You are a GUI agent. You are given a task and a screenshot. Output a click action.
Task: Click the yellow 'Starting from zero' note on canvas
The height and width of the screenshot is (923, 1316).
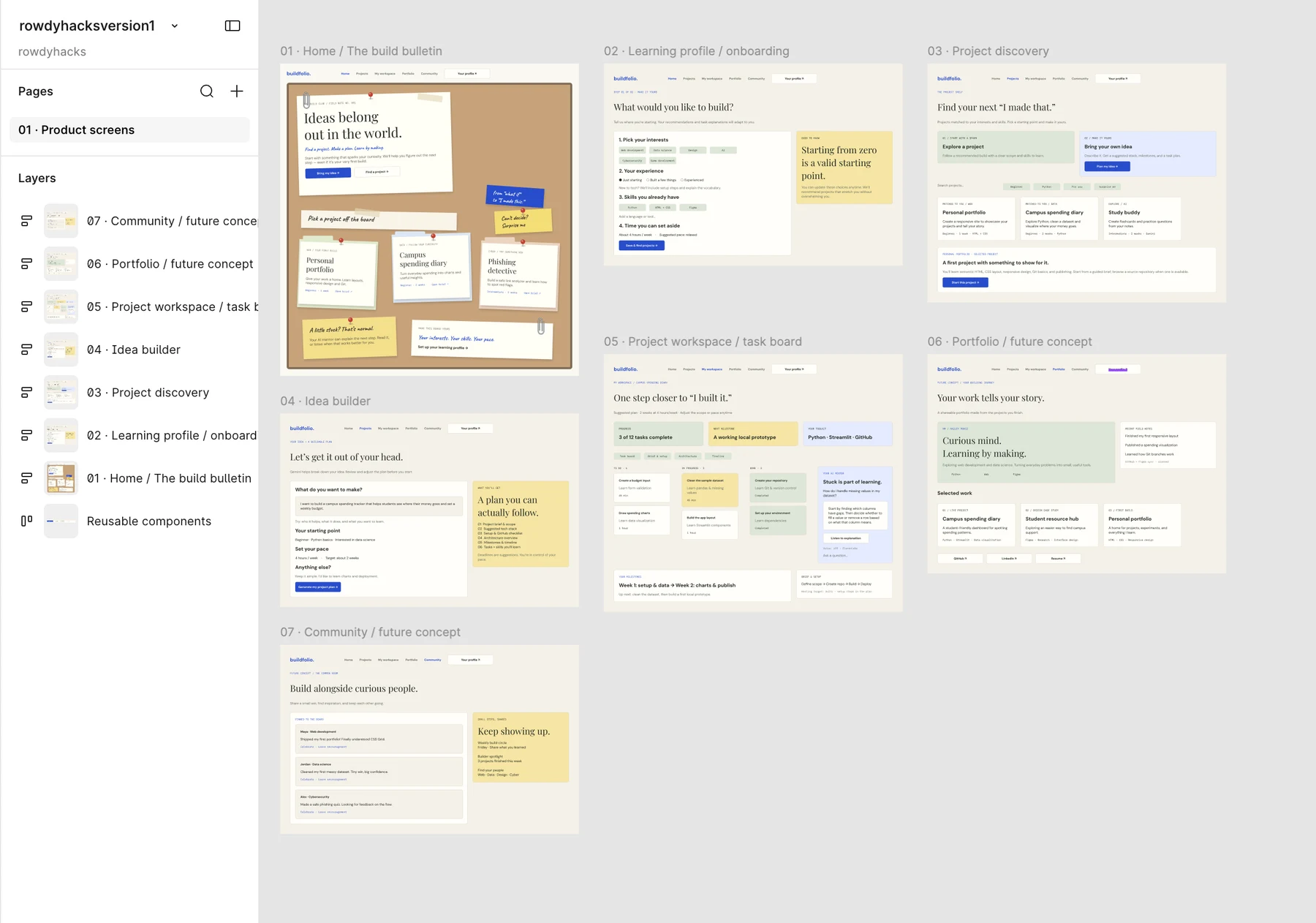pos(844,167)
